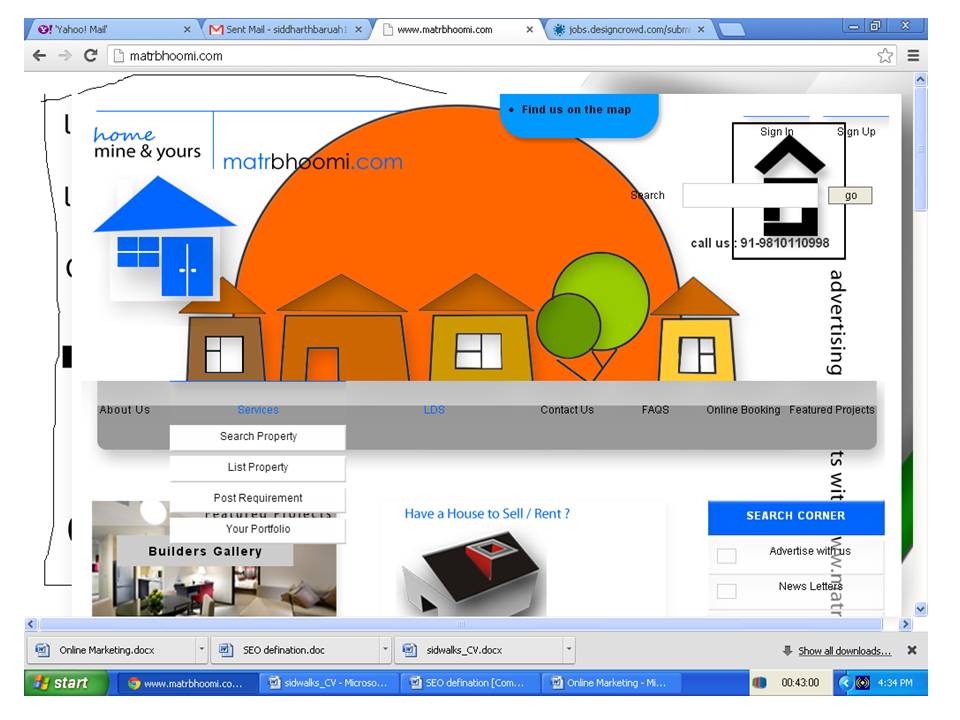Screen dimensions: 960x720
Task: Bookmark this page with the star icon
Action: pos(885,56)
